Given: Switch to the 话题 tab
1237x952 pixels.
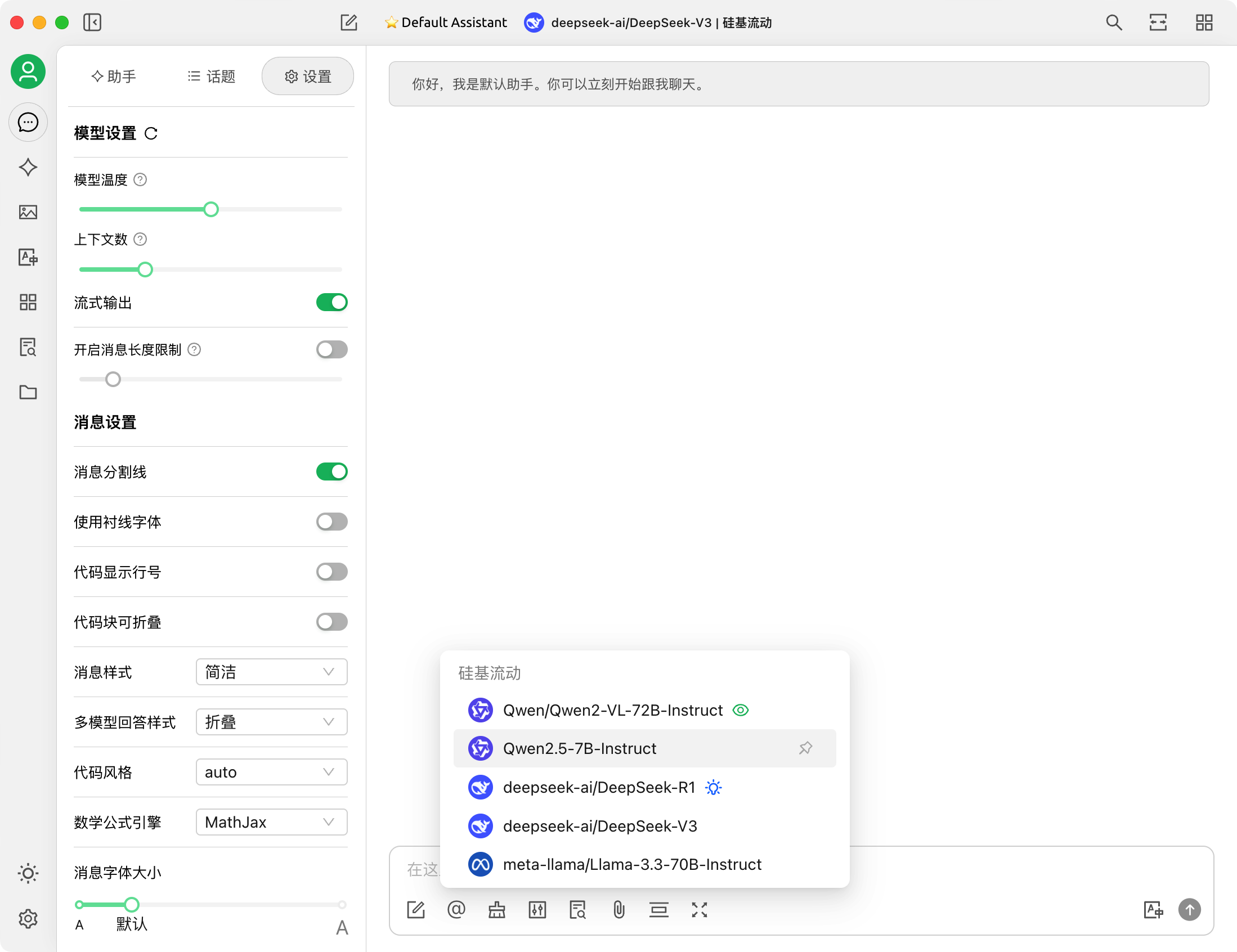Looking at the screenshot, I should (x=211, y=77).
